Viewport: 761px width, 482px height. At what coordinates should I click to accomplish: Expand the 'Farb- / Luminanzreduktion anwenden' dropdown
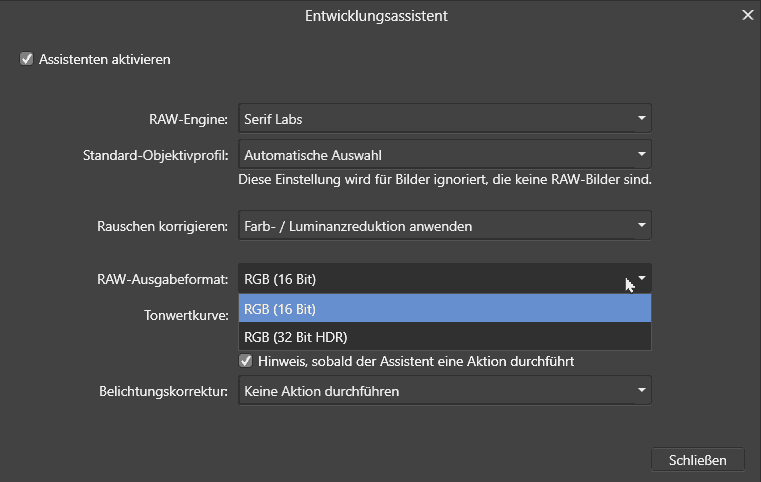430,226
